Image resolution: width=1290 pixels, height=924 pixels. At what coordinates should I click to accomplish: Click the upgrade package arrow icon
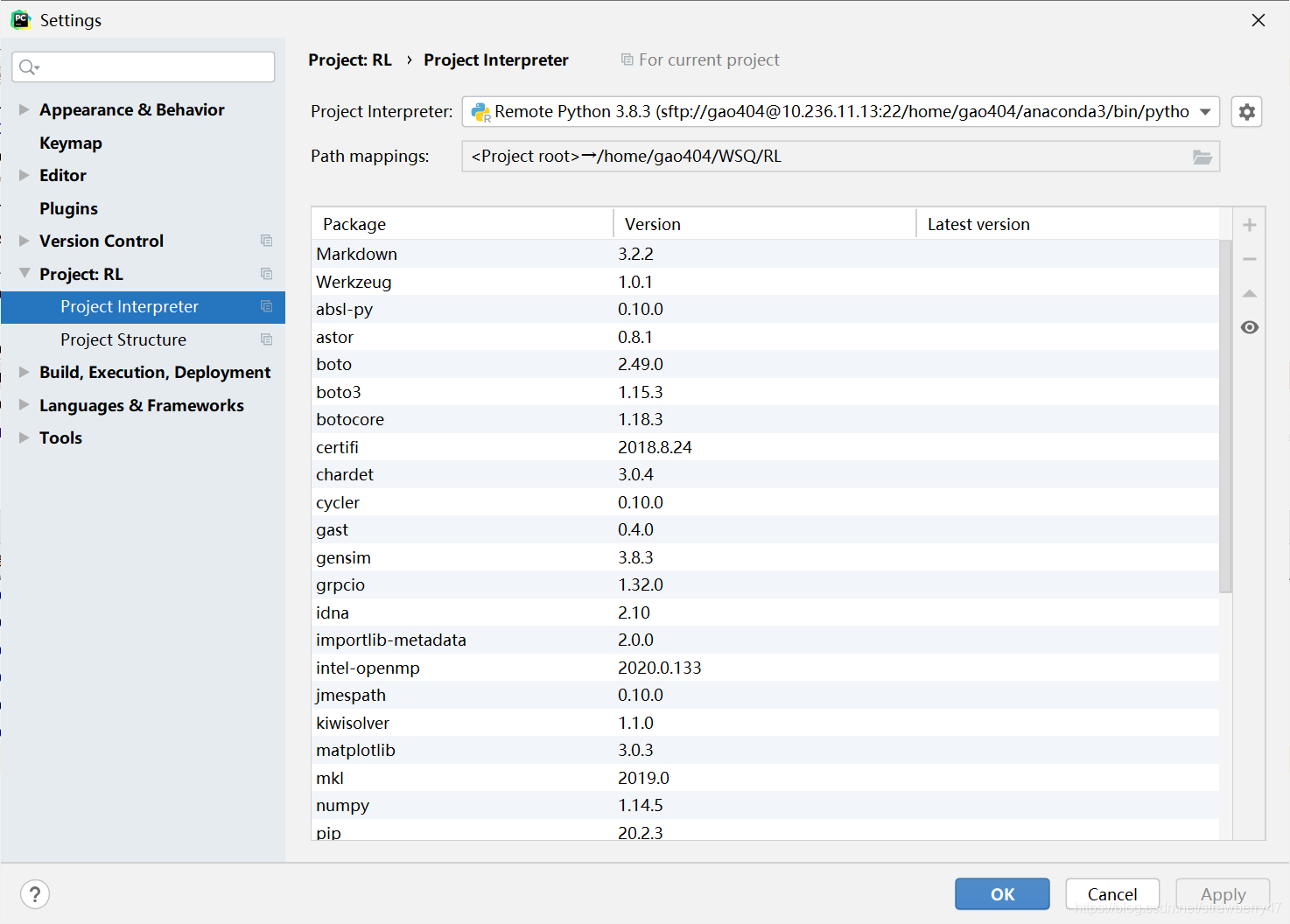pos(1250,293)
